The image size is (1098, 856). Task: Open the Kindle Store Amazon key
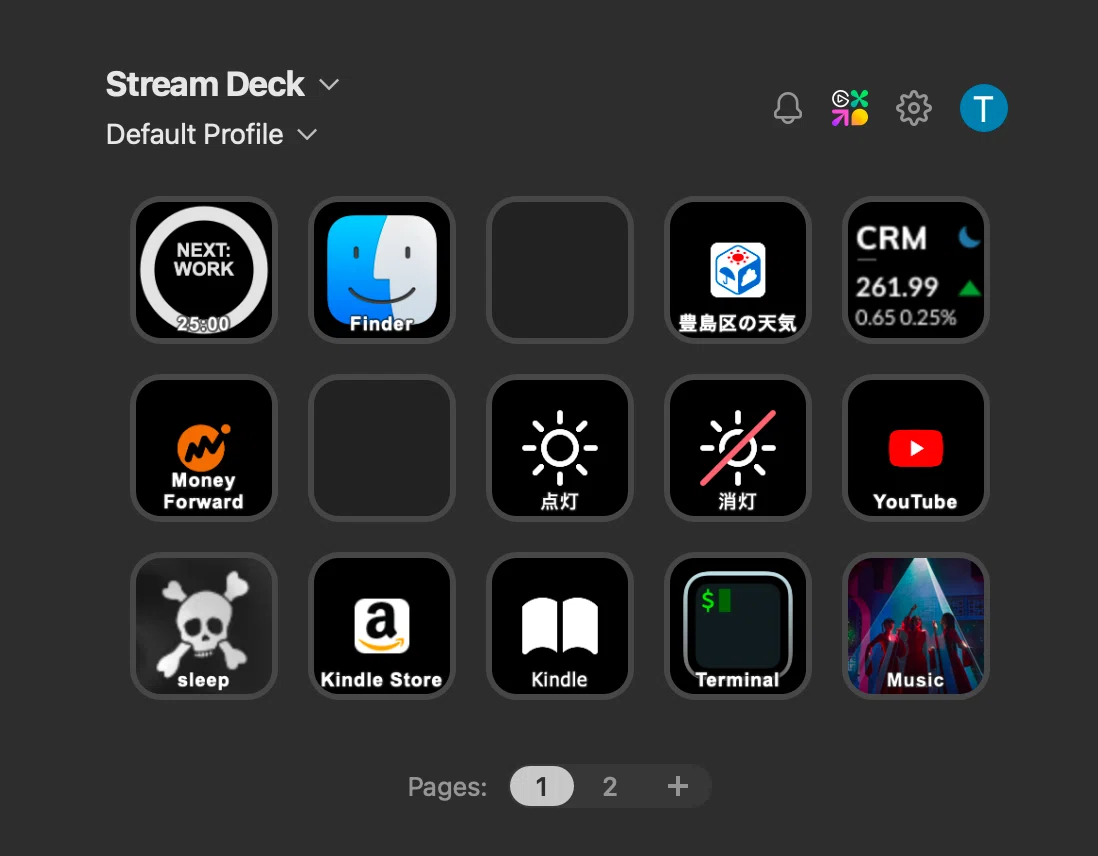coord(382,626)
